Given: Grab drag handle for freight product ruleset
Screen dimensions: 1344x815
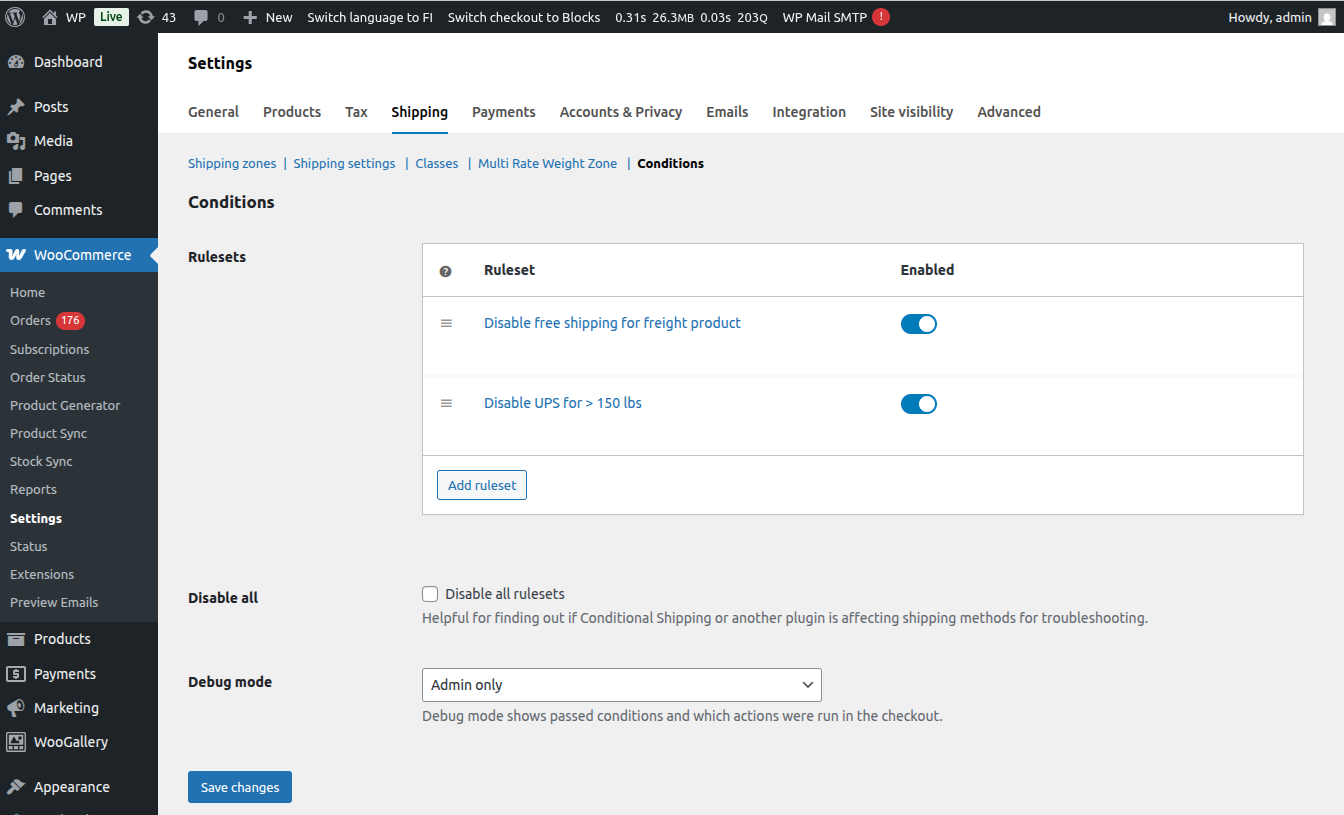Looking at the screenshot, I should coord(447,323).
